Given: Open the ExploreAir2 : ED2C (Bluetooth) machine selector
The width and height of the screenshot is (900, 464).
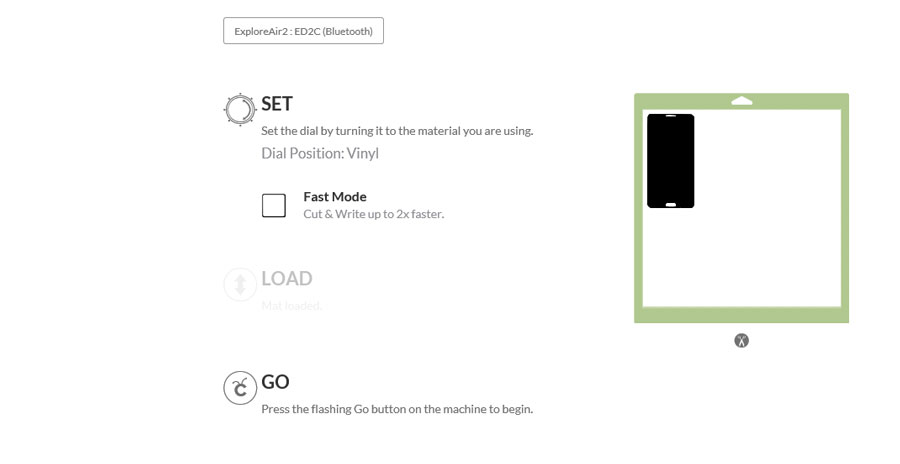Looking at the screenshot, I should [303, 31].
